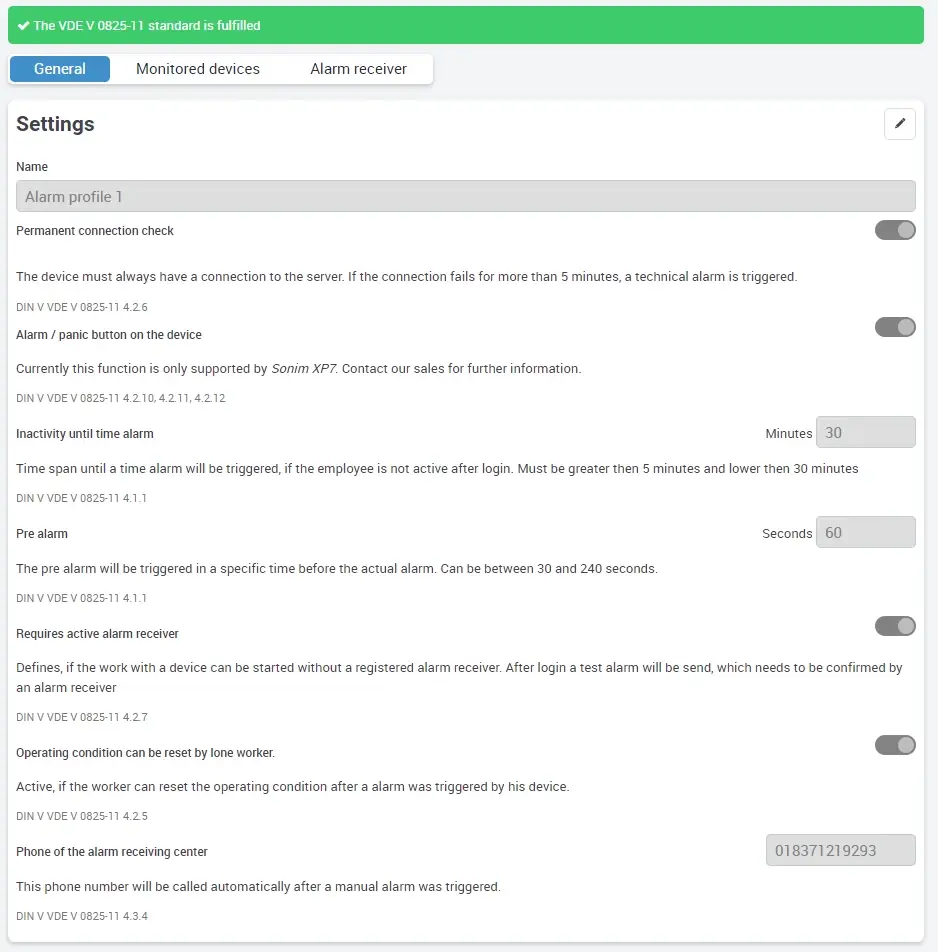Click the checkmark icon in the green banner

(24, 23)
